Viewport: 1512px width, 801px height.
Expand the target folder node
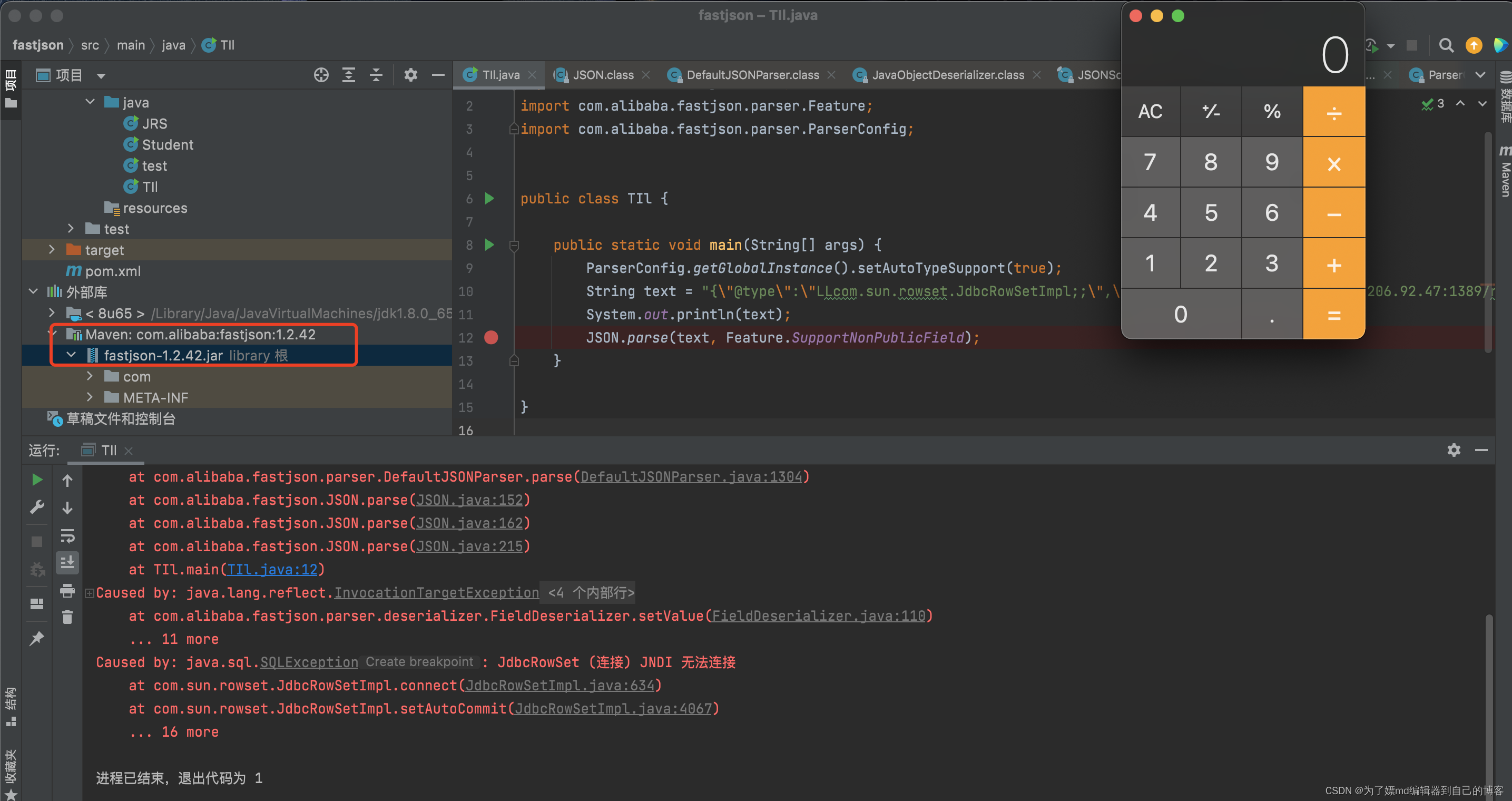pyautogui.click(x=52, y=250)
